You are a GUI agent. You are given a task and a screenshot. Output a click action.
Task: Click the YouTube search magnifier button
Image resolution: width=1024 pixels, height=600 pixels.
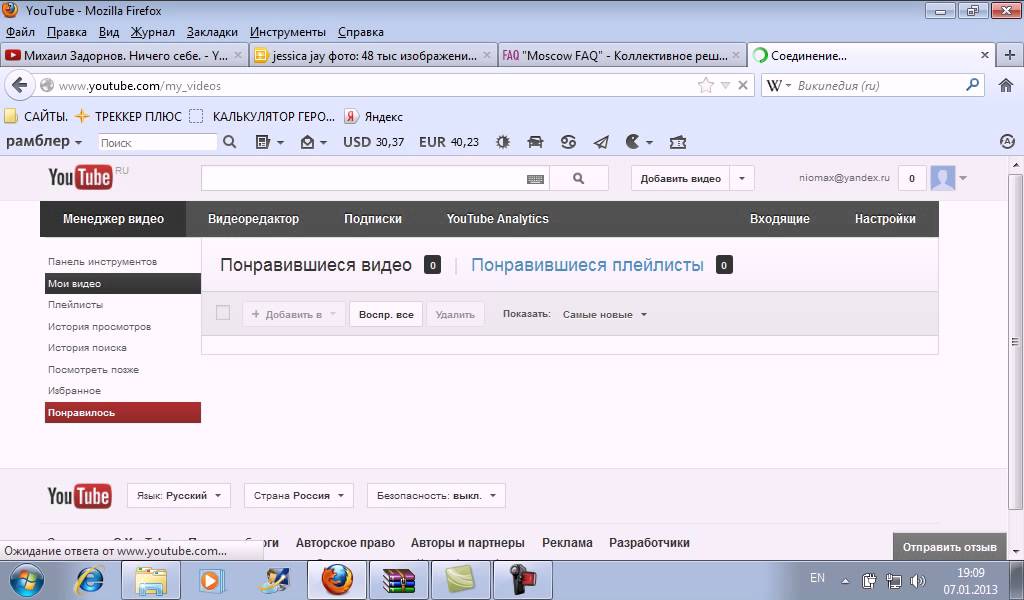pos(579,179)
